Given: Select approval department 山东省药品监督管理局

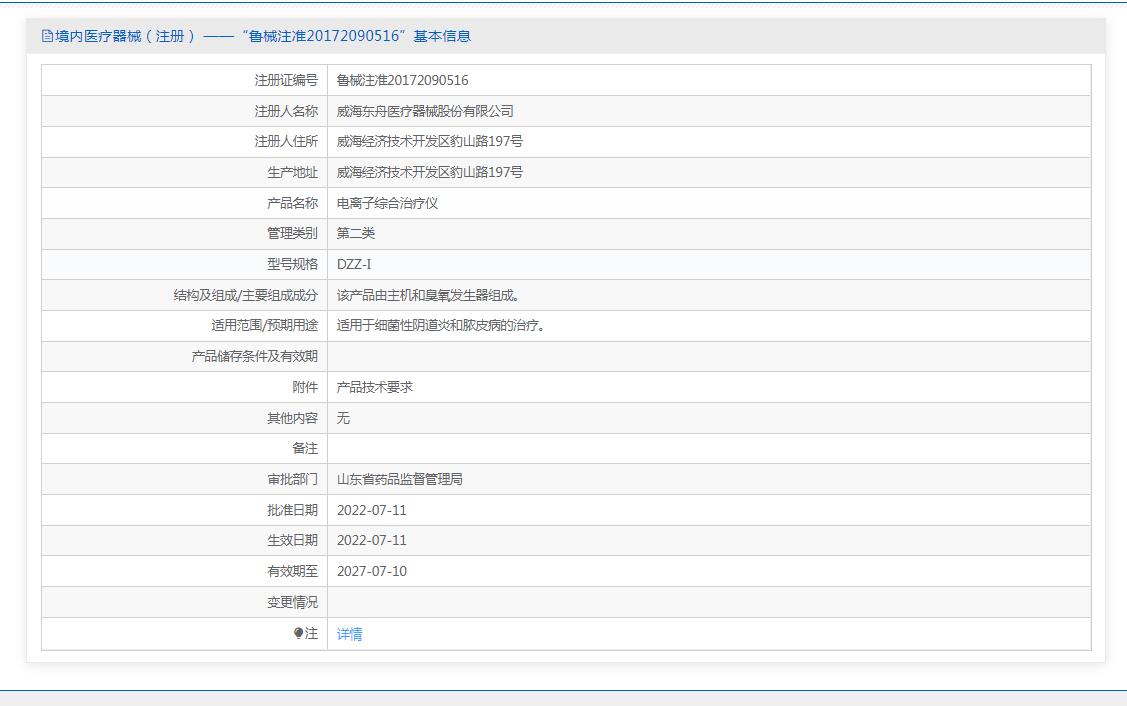Looking at the screenshot, I should [400, 480].
